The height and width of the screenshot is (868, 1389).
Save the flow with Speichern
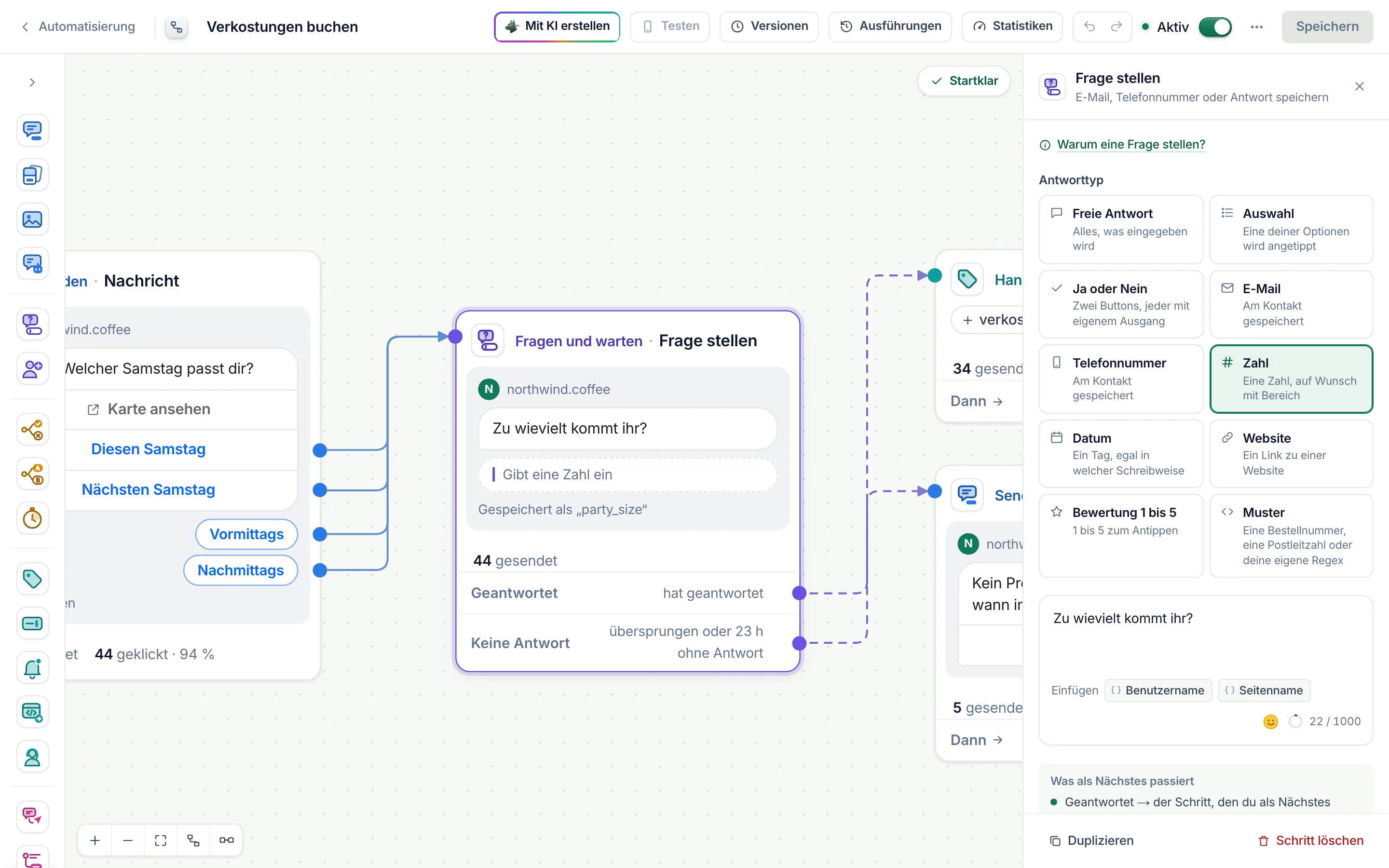point(1327,27)
